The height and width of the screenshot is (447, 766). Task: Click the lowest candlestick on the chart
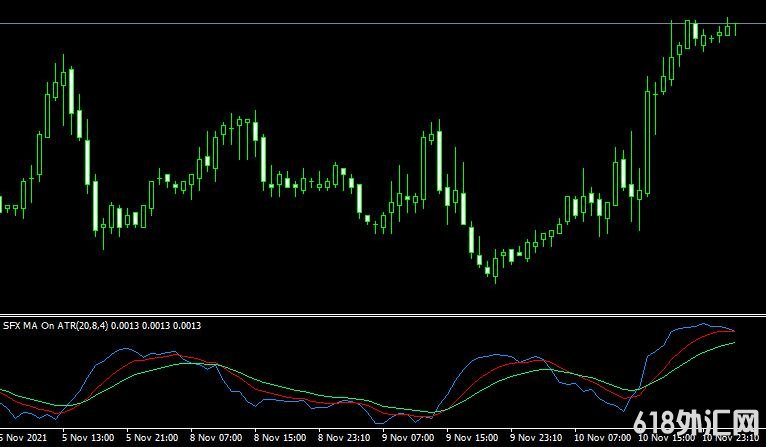pos(494,266)
